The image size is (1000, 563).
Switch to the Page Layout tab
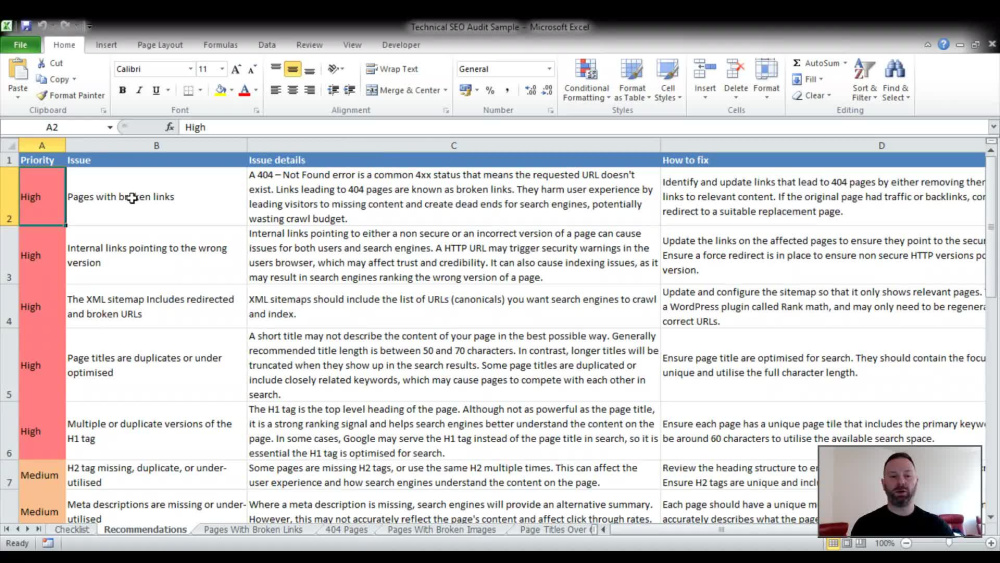(159, 45)
